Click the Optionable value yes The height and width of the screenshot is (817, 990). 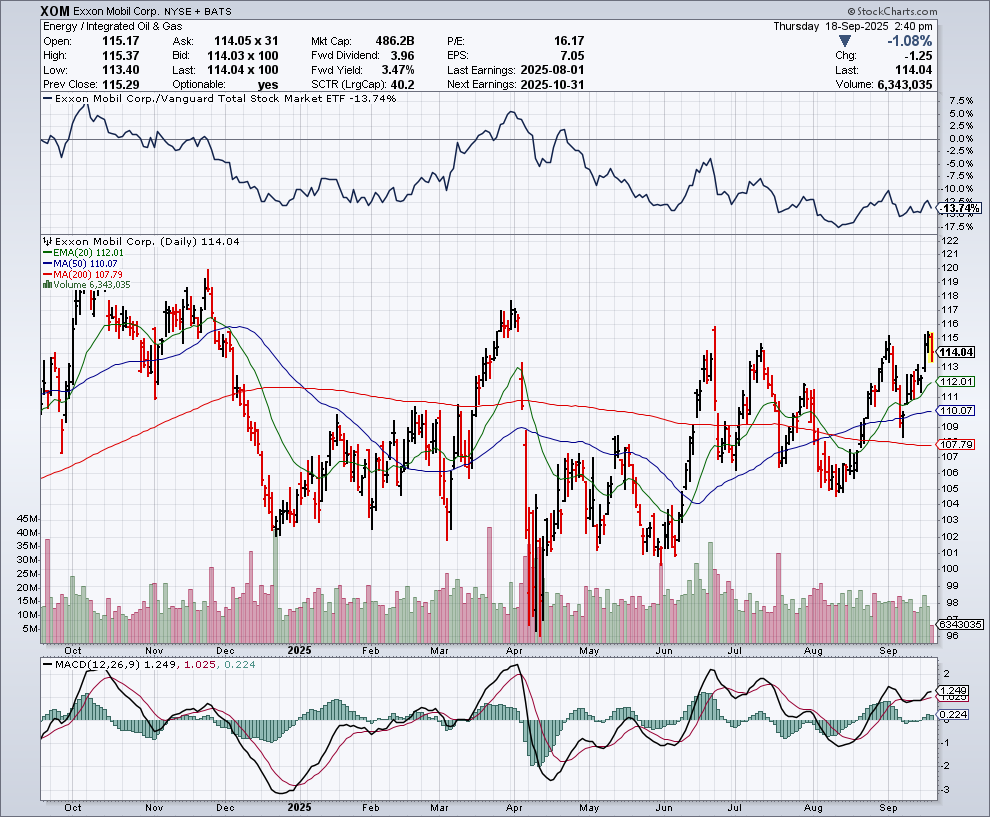point(268,85)
